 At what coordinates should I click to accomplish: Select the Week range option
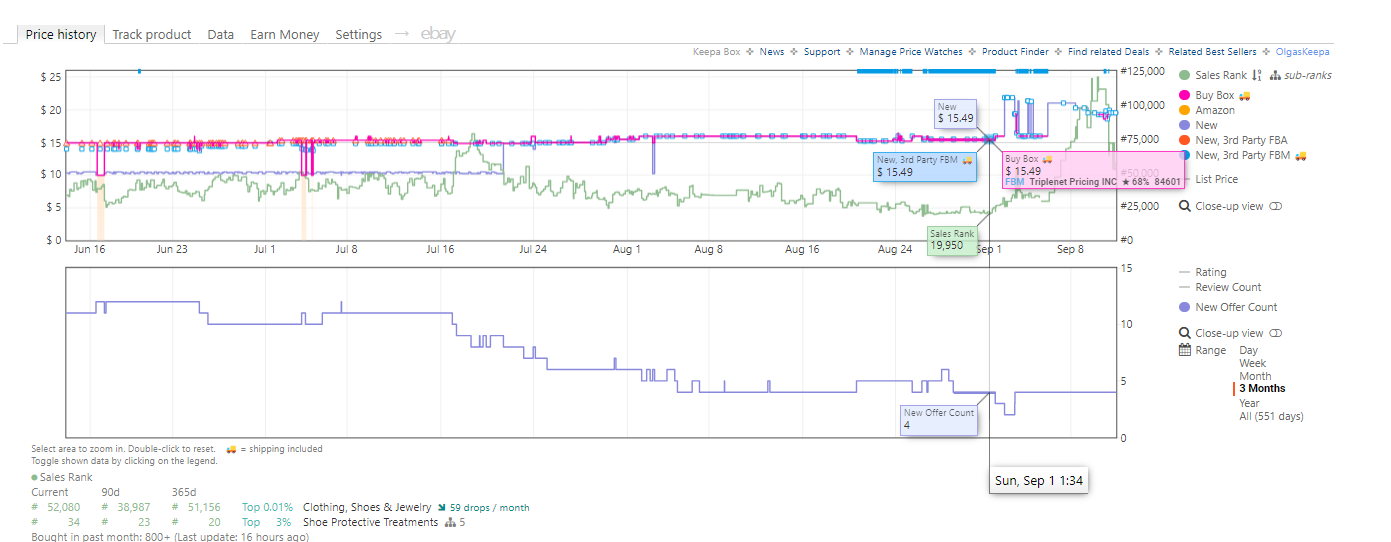pyautogui.click(x=1252, y=363)
